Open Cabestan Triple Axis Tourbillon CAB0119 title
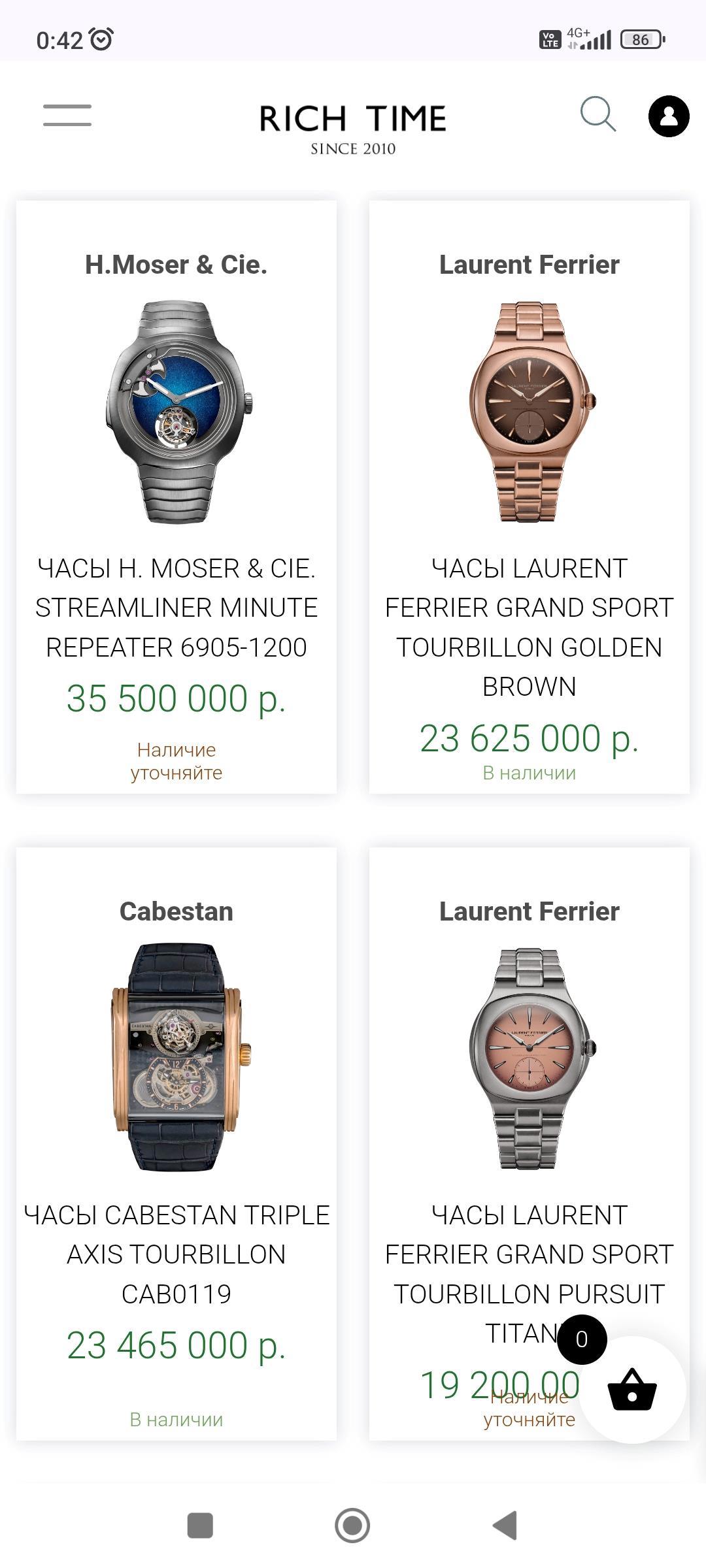Viewport: 706px width, 1568px height. coord(176,1254)
